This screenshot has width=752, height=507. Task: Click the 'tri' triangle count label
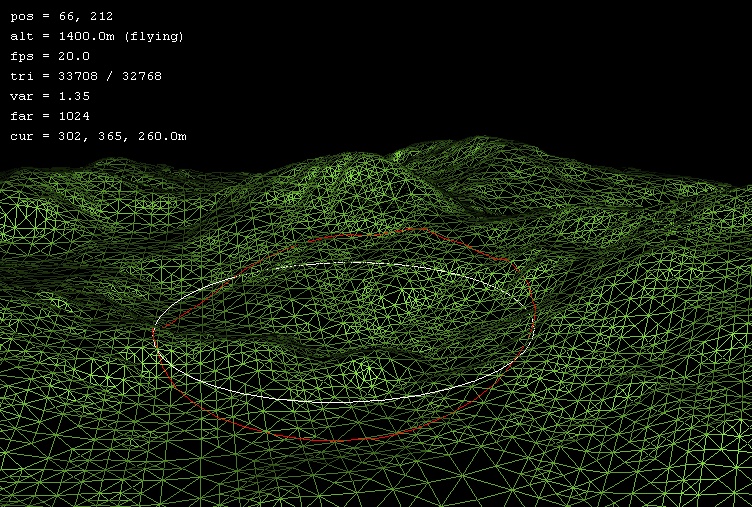(21, 76)
